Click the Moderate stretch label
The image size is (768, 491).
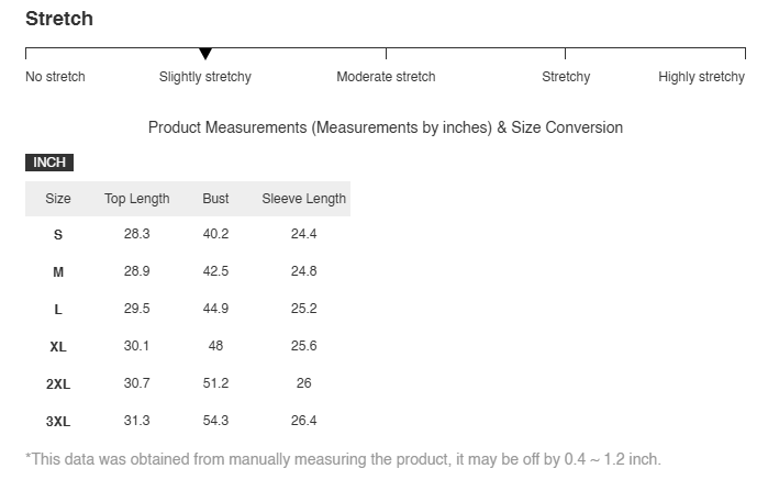[386, 77]
